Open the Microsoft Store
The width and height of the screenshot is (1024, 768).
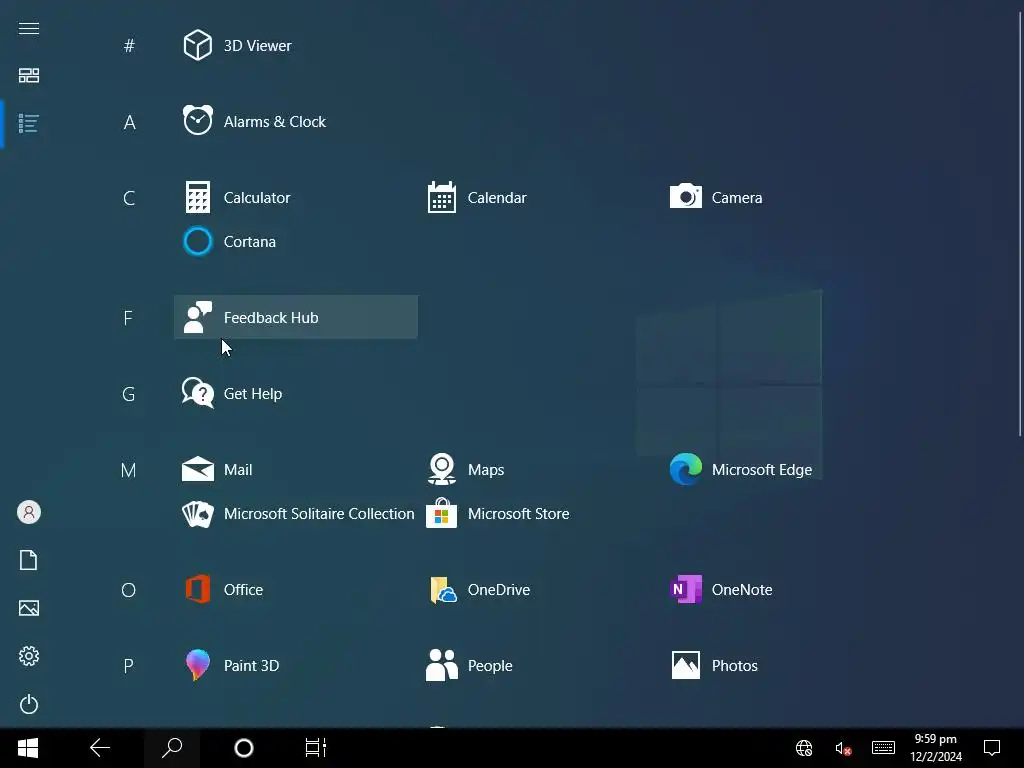[540, 514]
